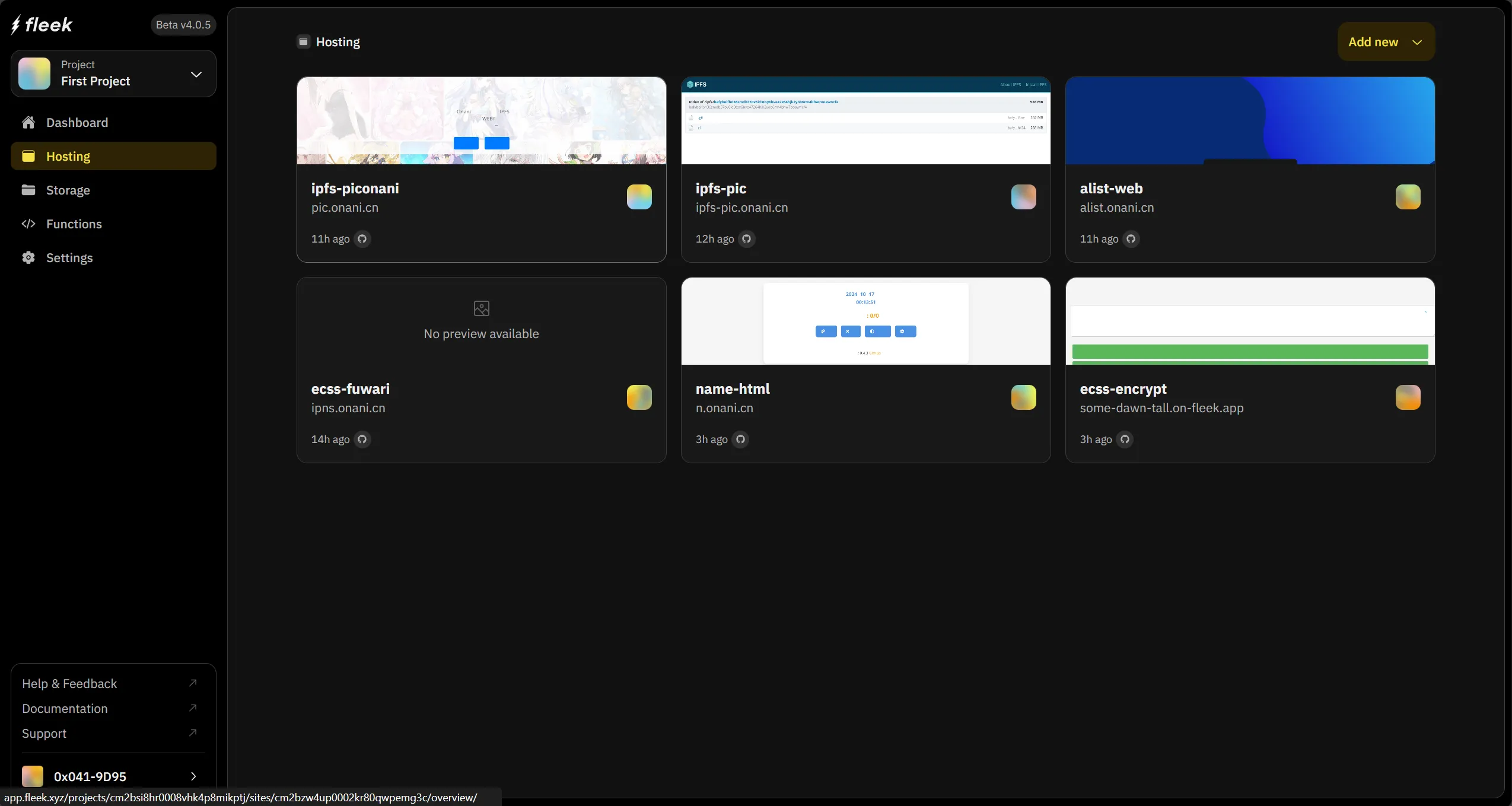
Task: Click the GitHub icon on ecss-encrypt card
Action: [x=1125, y=439]
